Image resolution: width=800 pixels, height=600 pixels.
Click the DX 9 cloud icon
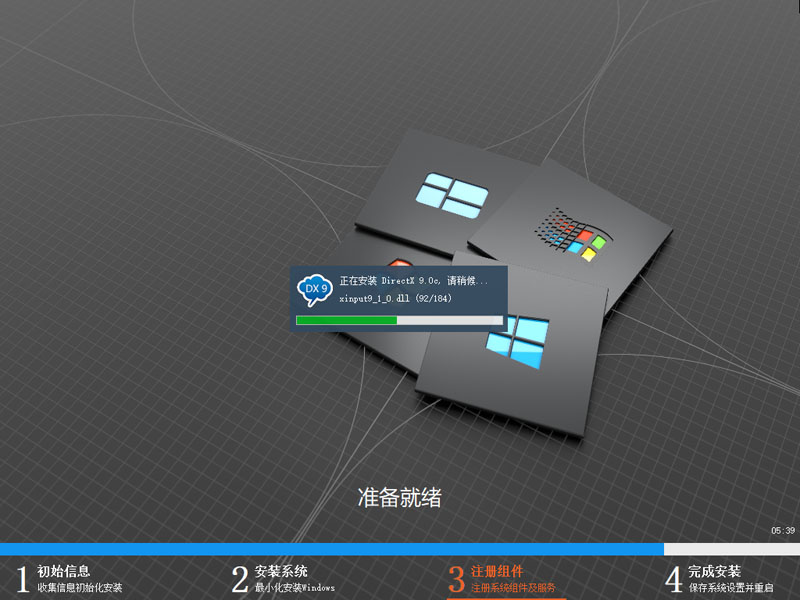pos(315,290)
